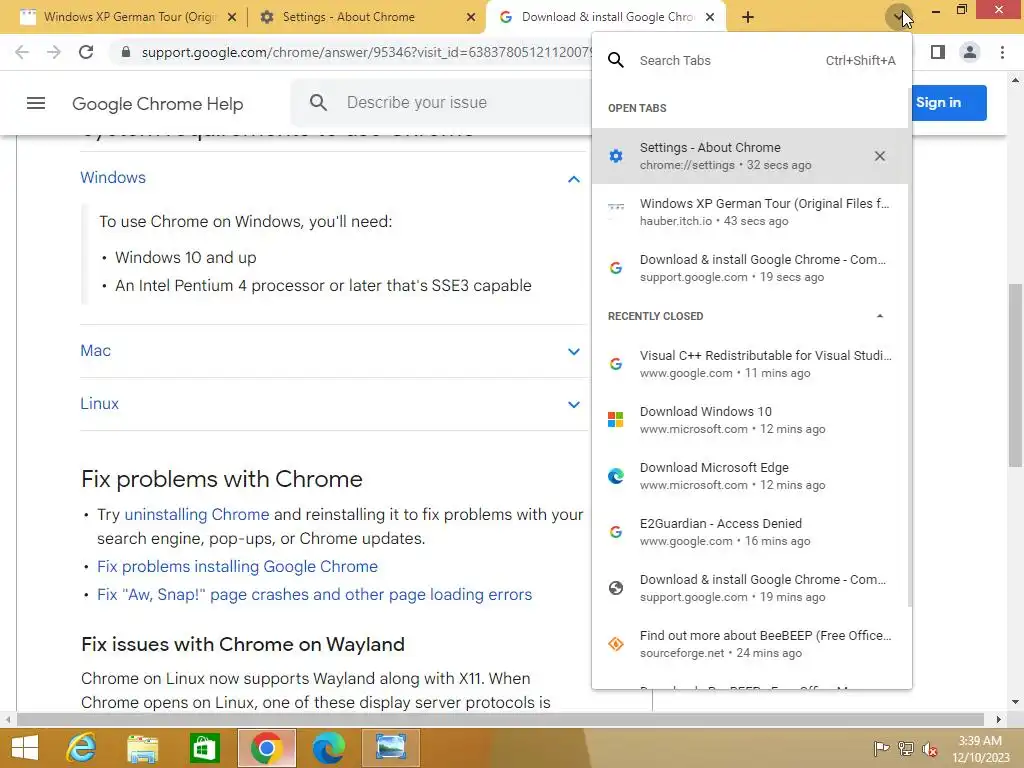Open File Explorer from the taskbar
The image size is (1024, 768).
(142, 748)
